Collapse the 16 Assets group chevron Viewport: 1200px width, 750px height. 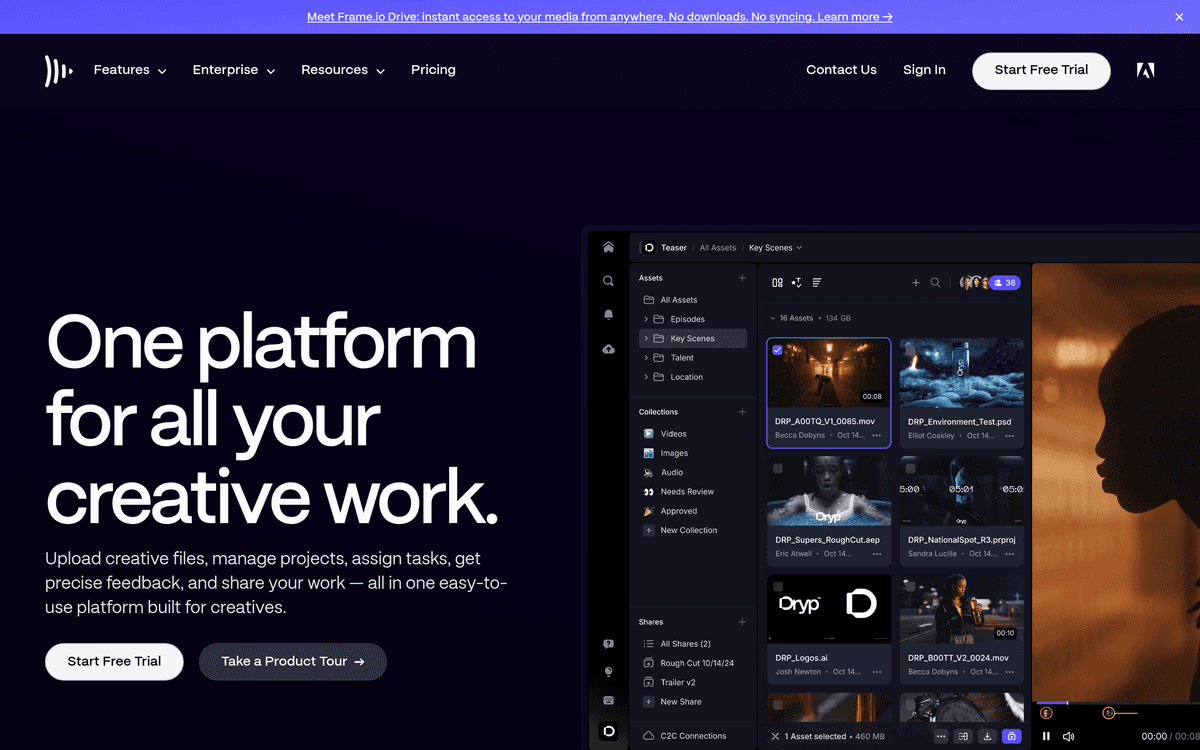[772, 318]
